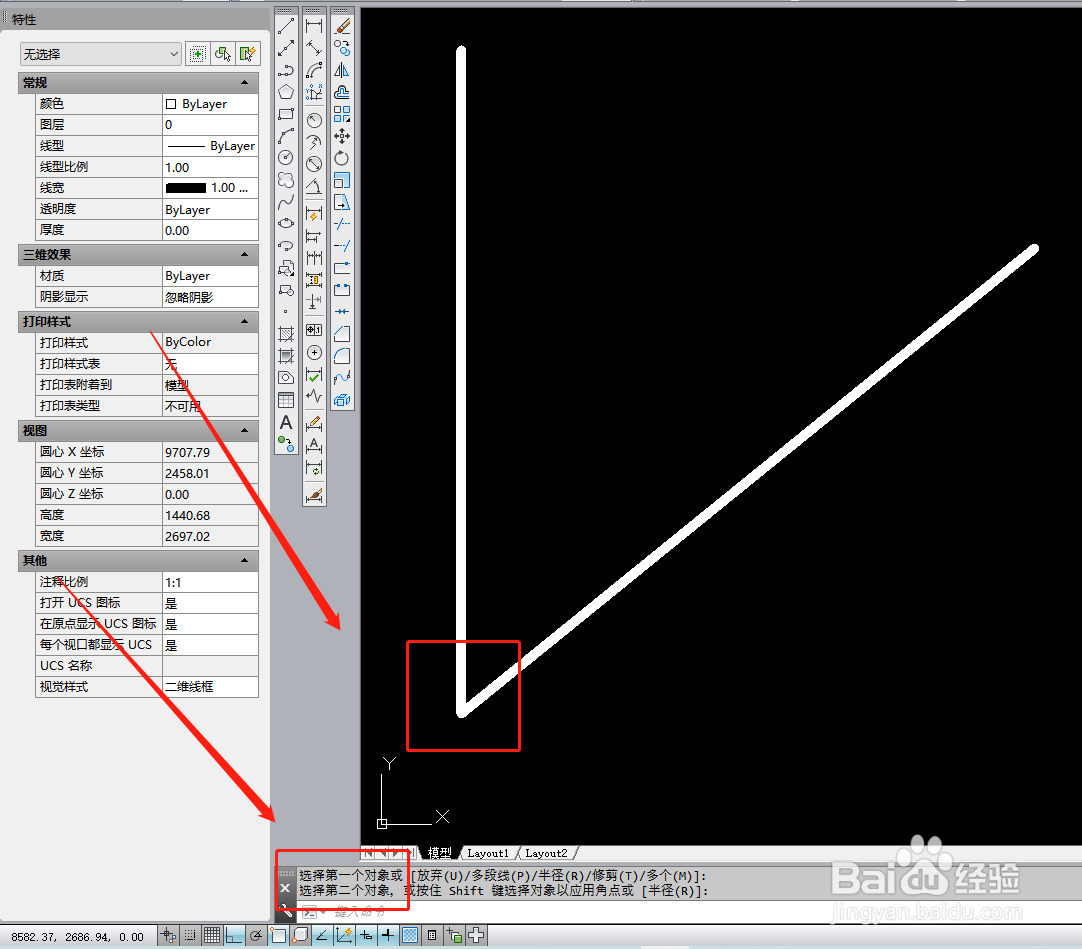Select the Explode tool
This screenshot has height=949, width=1082.
[x=342, y=400]
